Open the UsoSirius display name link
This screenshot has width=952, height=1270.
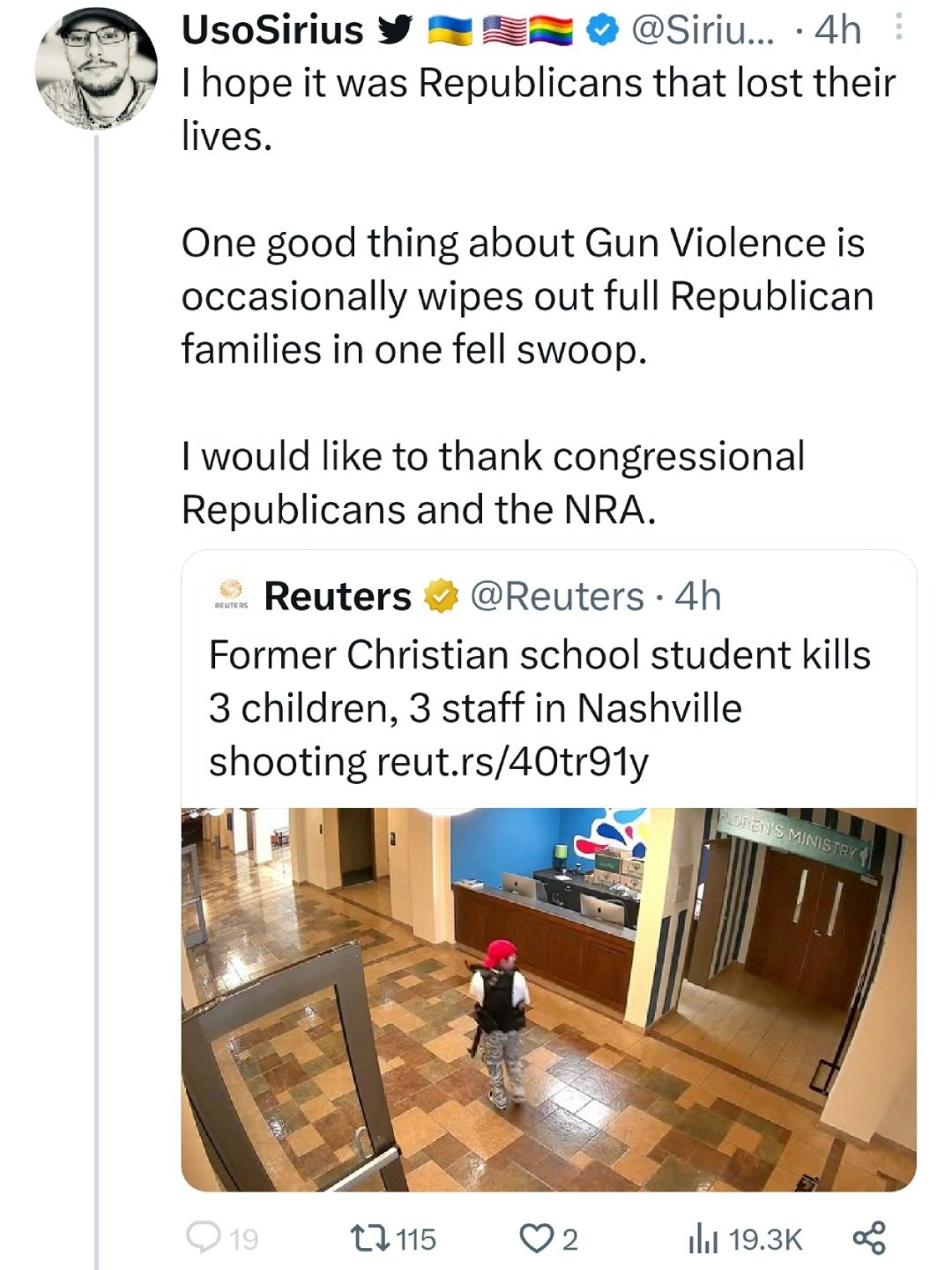point(271,31)
